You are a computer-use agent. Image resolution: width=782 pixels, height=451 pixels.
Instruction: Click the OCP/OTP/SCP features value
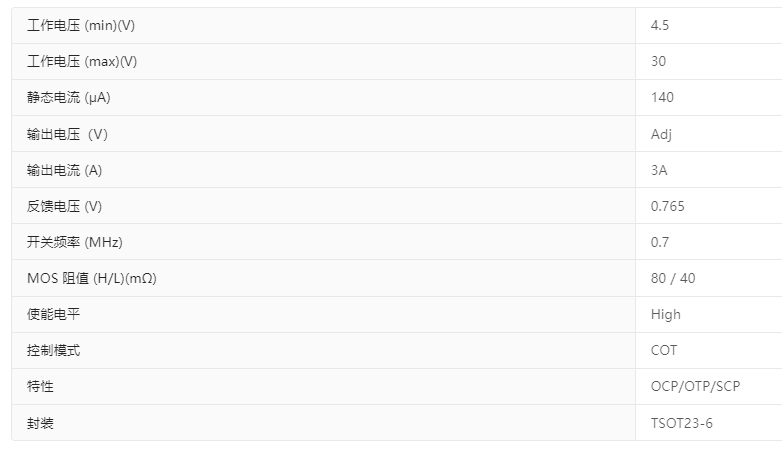tap(696, 386)
